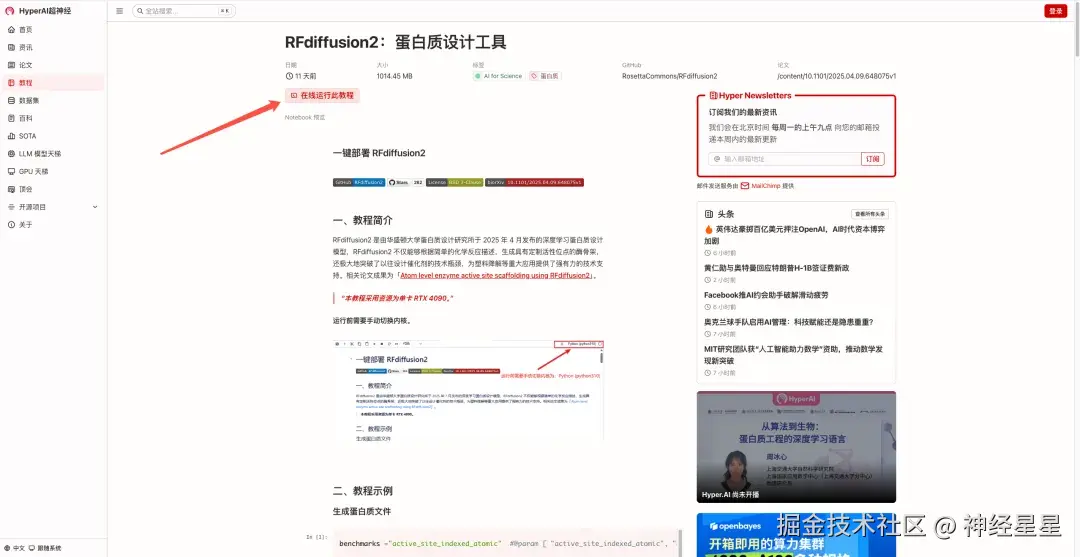This screenshot has width=1080, height=557.
Task: Click the red 登录 login button
Action: point(1055,11)
